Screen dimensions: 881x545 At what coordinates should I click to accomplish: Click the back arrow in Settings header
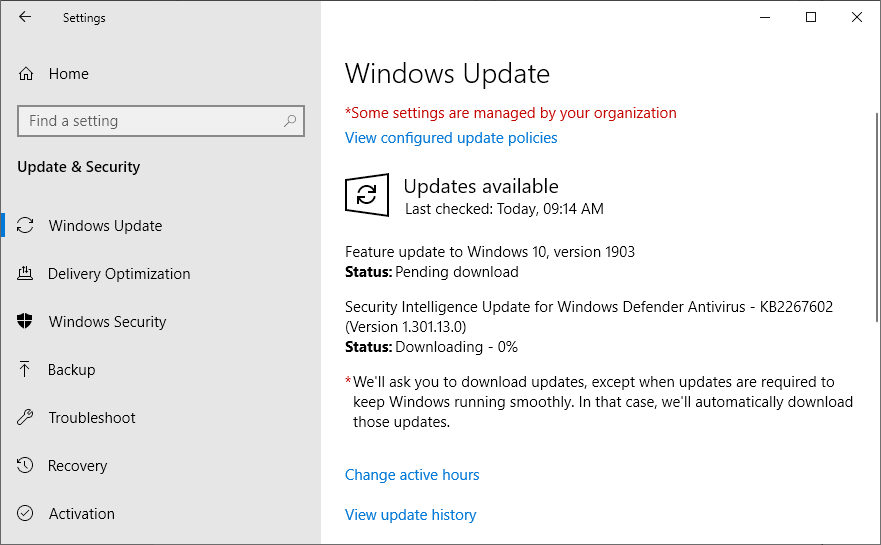click(x=25, y=17)
